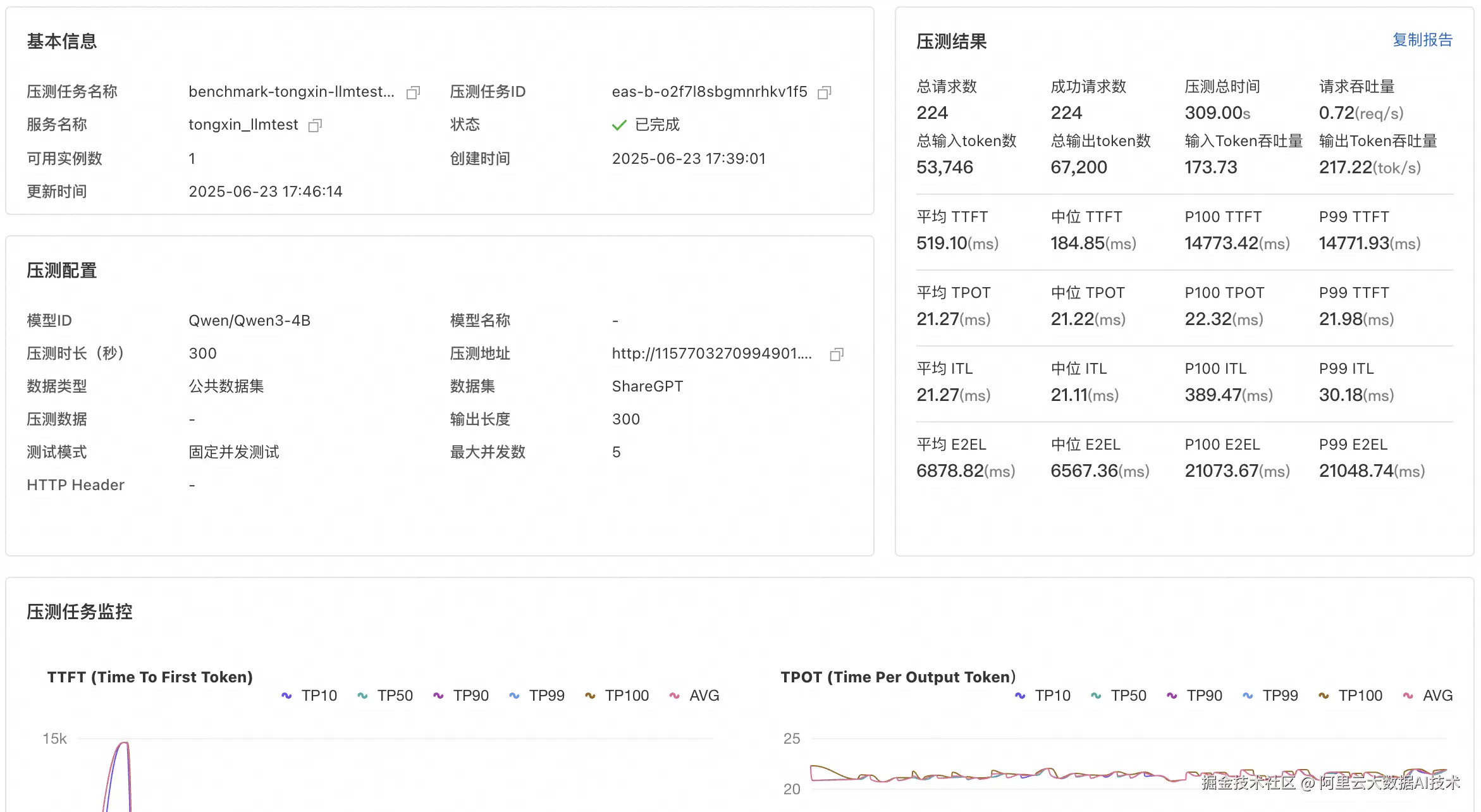Click the creation time 2025-06-23 17:39:01
This screenshot has width=1481, height=812.
point(689,159)
